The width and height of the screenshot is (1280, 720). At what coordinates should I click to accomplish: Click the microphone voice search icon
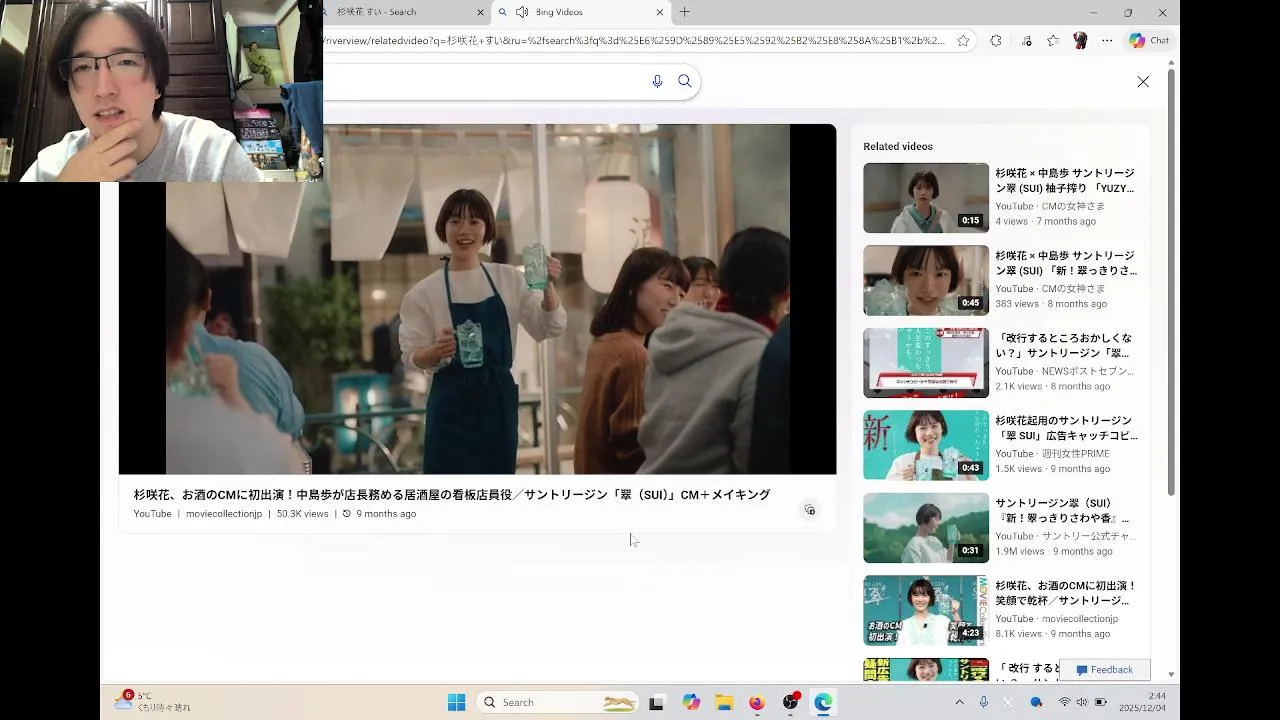click(x=657, y=81)
